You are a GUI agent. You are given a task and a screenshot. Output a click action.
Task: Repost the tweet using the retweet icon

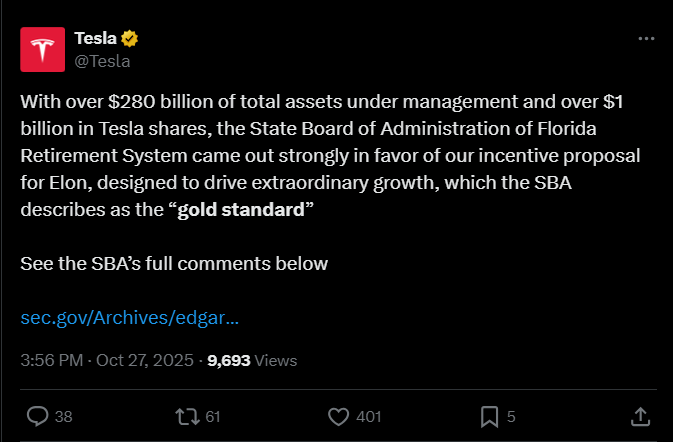(187, 416)
